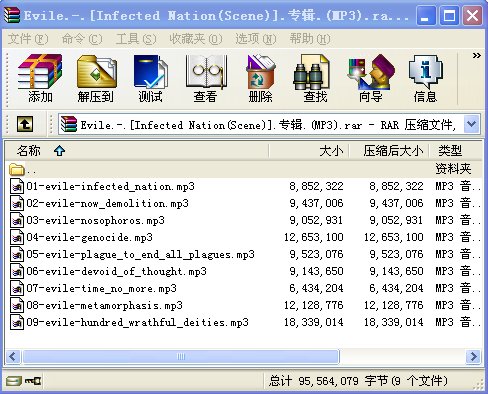Open the archive path dropdown
This screenshot has height=394, width=488.
471,124
